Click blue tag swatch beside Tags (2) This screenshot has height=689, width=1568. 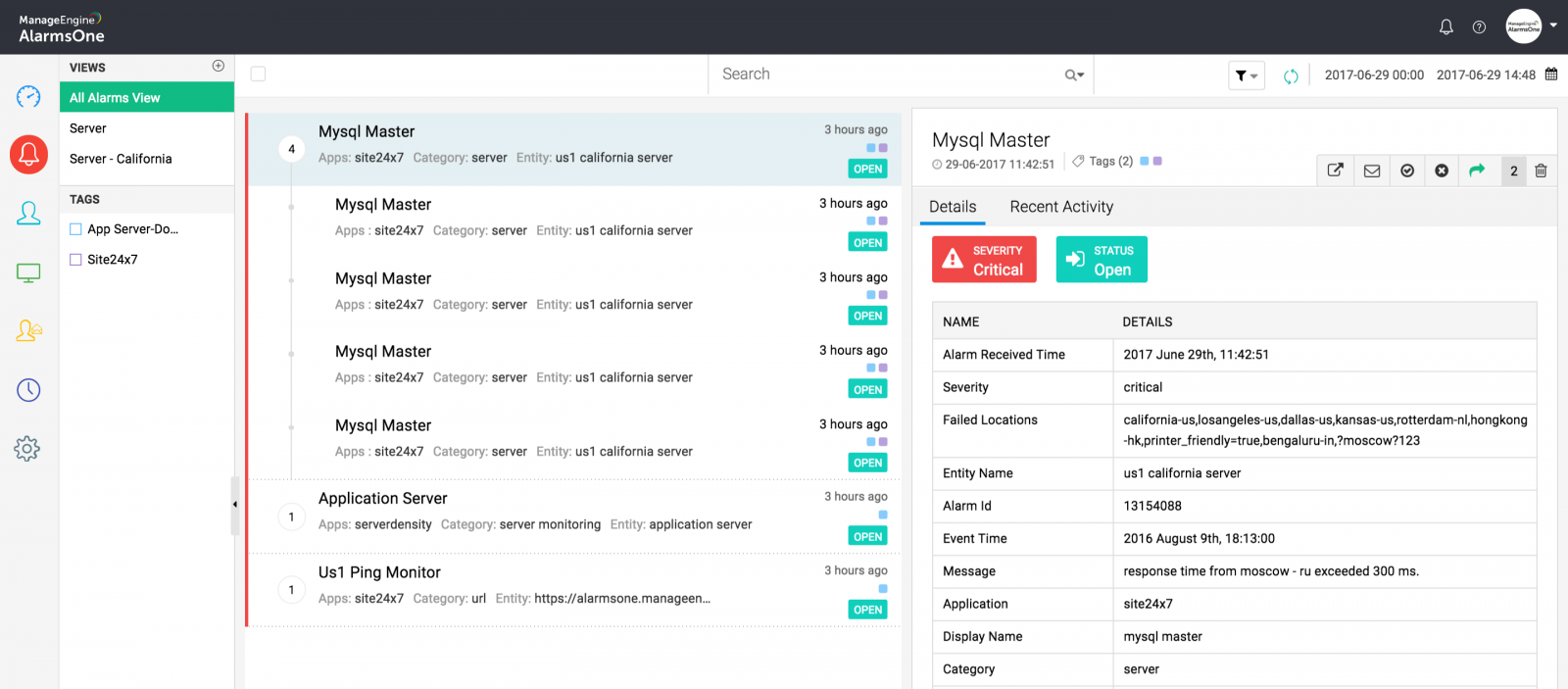pyautogui.click(x=1146, y=161)
